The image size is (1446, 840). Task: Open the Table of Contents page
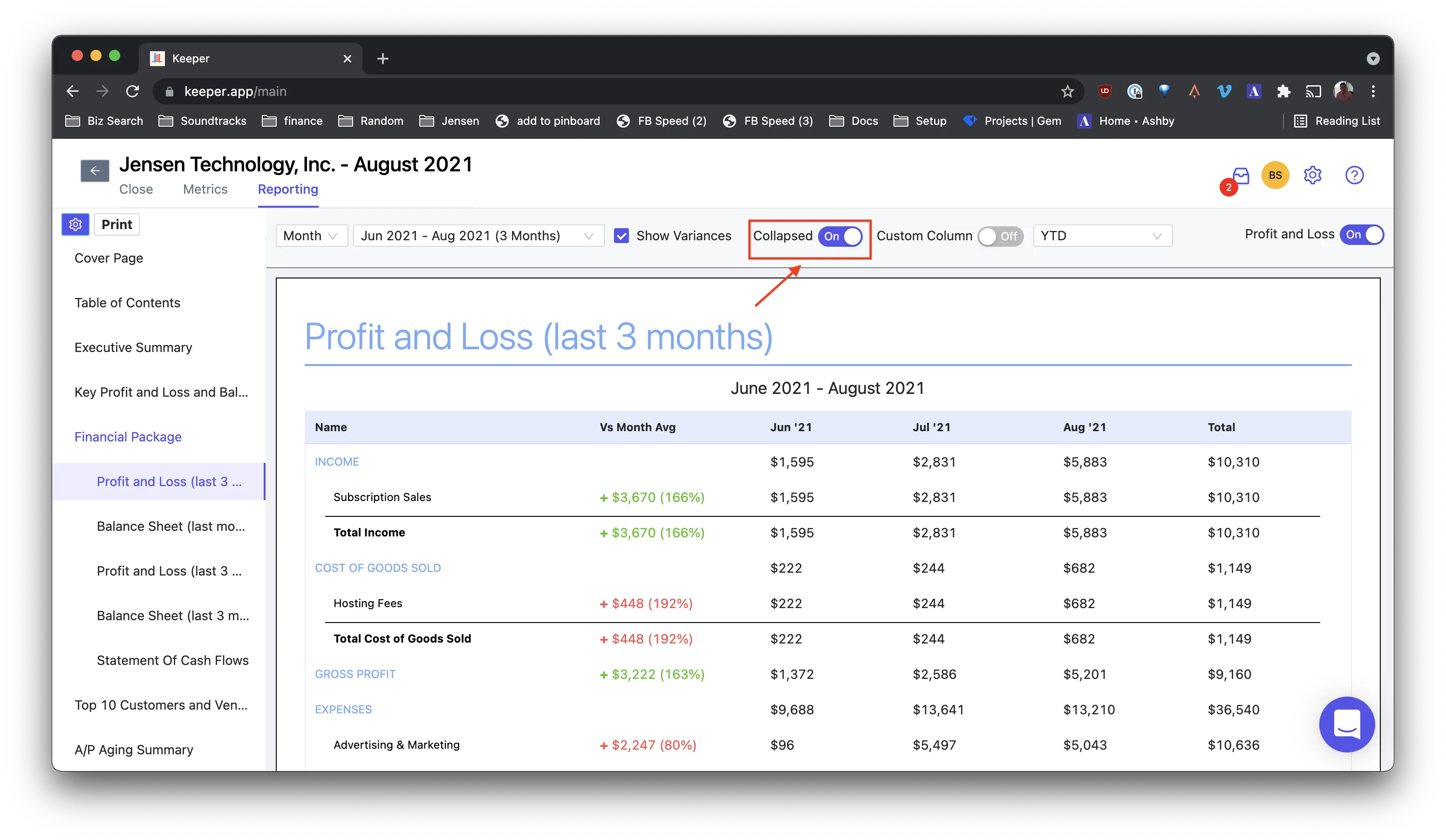[127, 303]
